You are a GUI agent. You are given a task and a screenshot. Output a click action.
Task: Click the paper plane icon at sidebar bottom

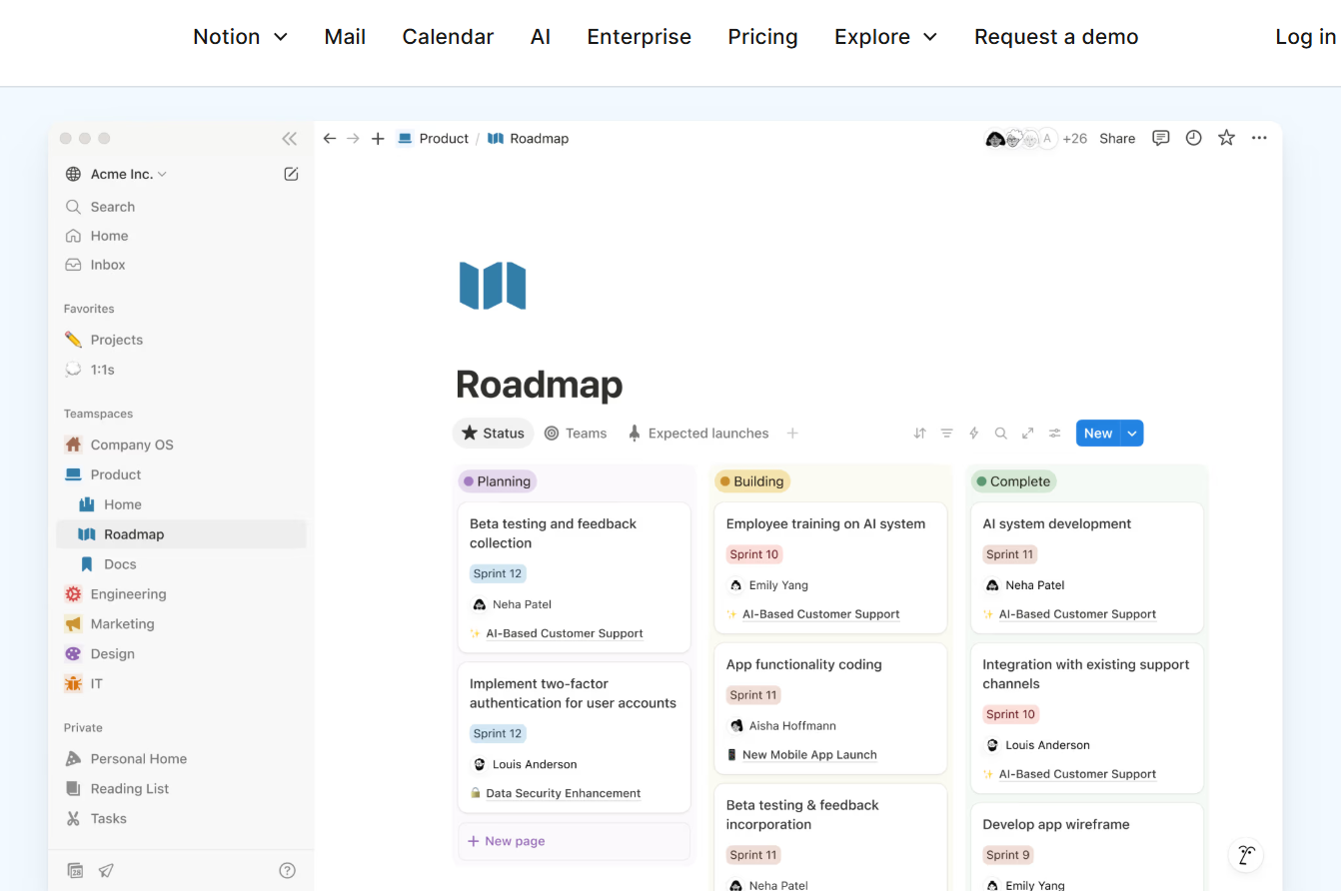coord(106,870)
